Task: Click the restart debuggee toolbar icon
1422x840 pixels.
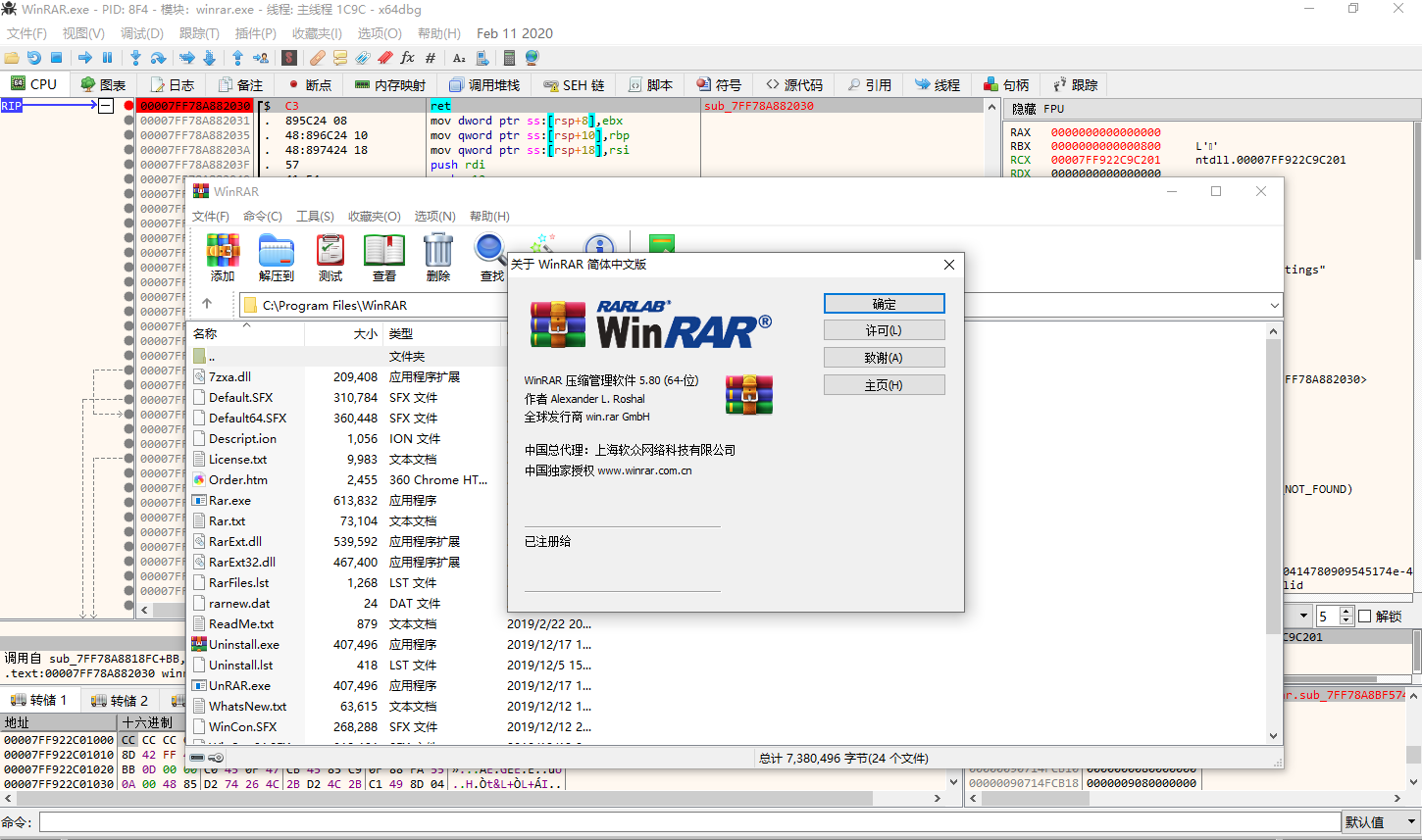Action: (x=34, y=58)
